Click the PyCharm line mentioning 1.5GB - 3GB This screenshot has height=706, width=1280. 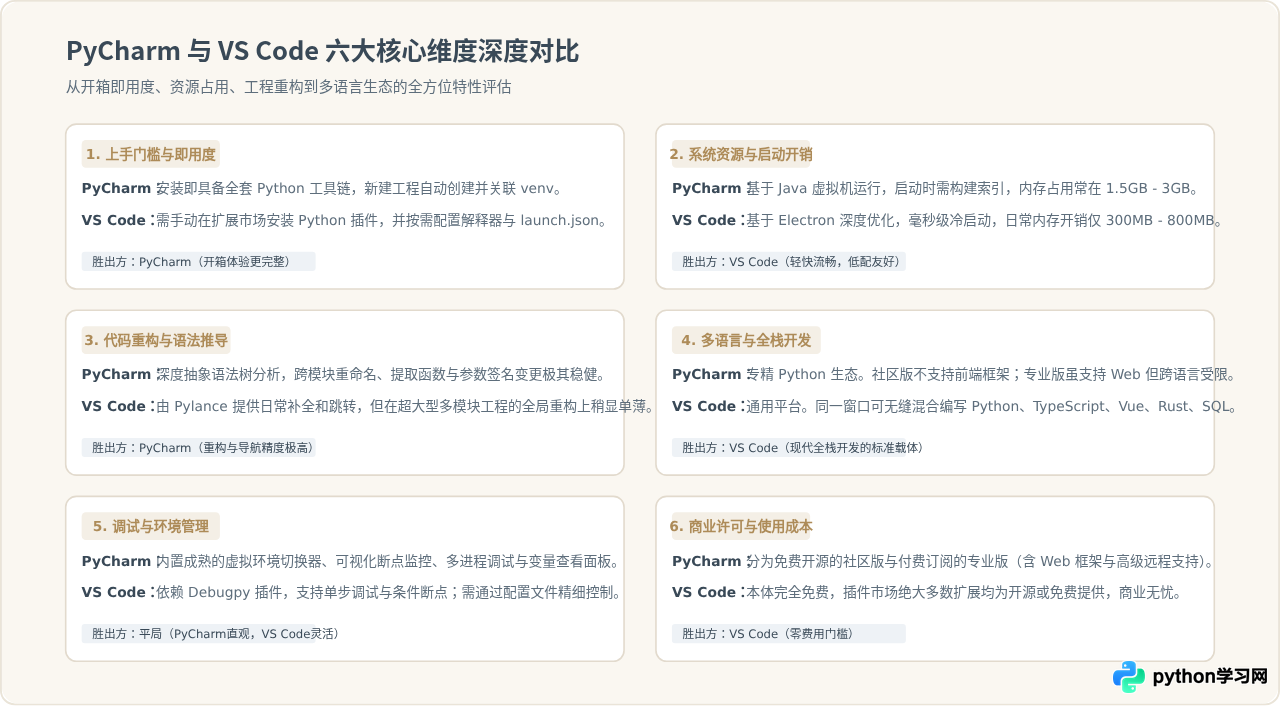click(936, 188)
